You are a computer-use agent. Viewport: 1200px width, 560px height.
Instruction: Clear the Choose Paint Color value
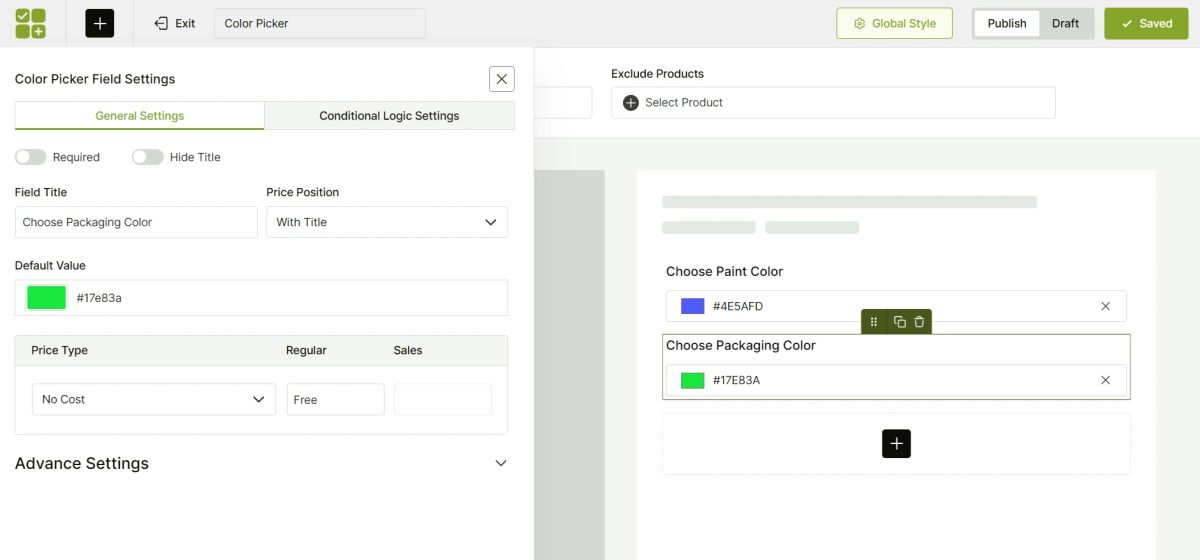1105,306
